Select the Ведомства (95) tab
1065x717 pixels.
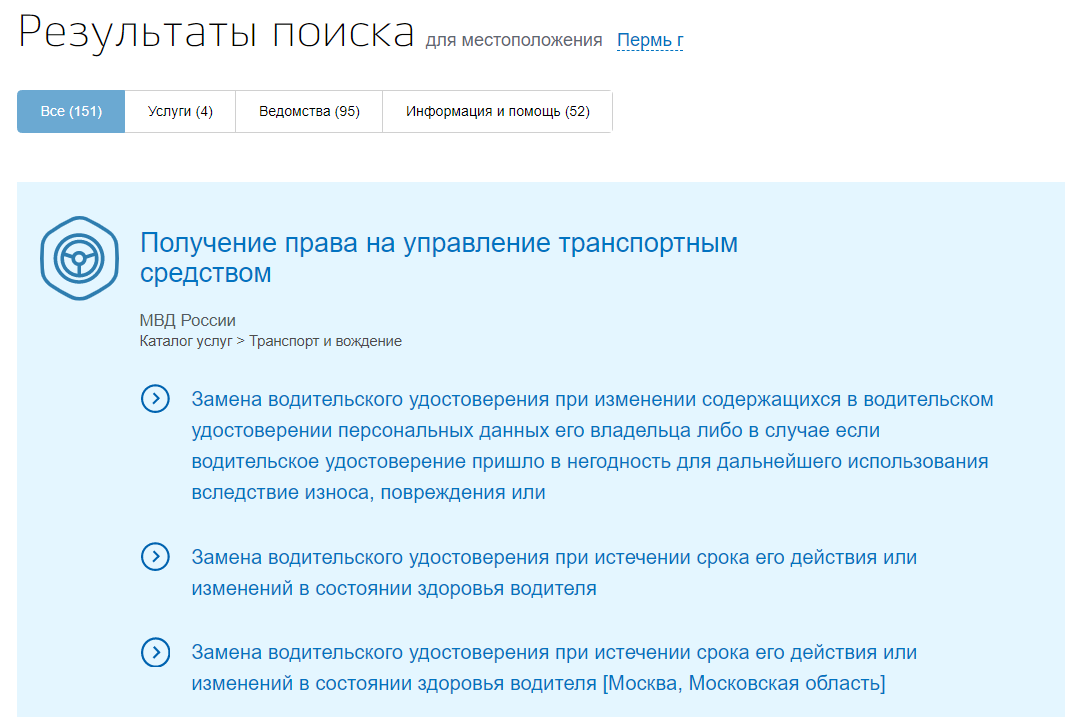pos(309,111)
